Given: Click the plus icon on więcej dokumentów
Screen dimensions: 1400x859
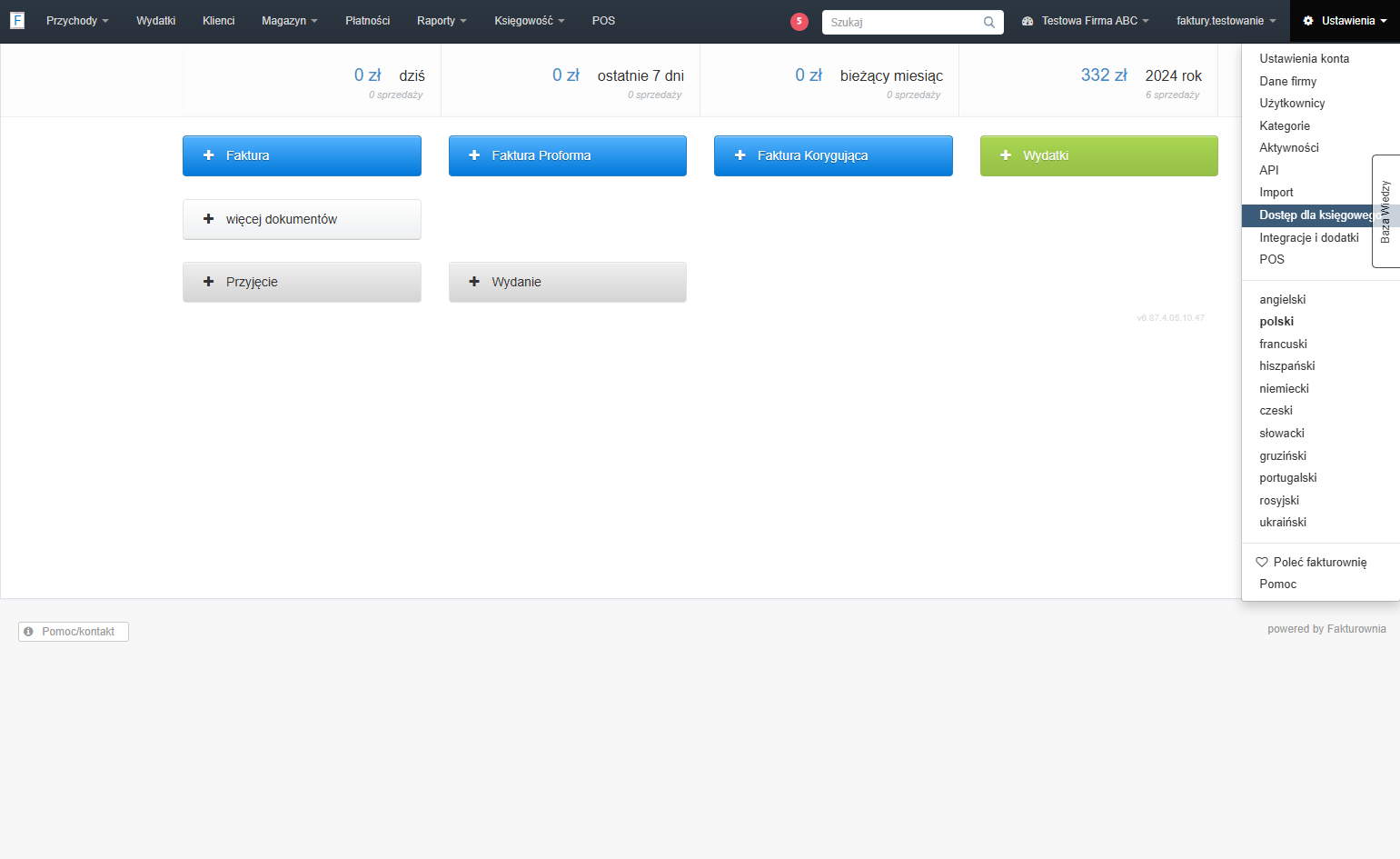Looking at the screenshot, I should (x=209, y=219).
